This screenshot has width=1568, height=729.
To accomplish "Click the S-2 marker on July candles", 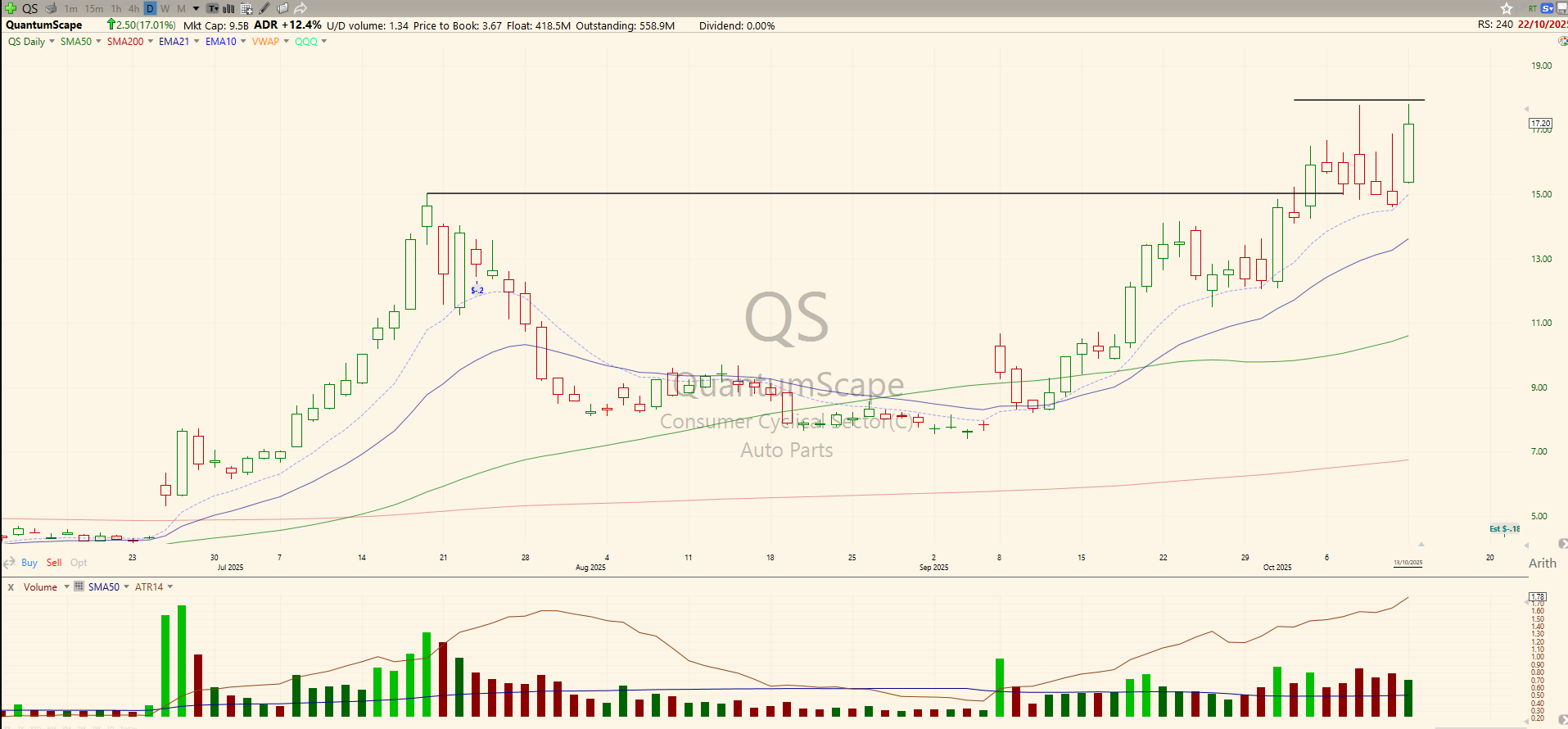I will click(x=477, y=291).
